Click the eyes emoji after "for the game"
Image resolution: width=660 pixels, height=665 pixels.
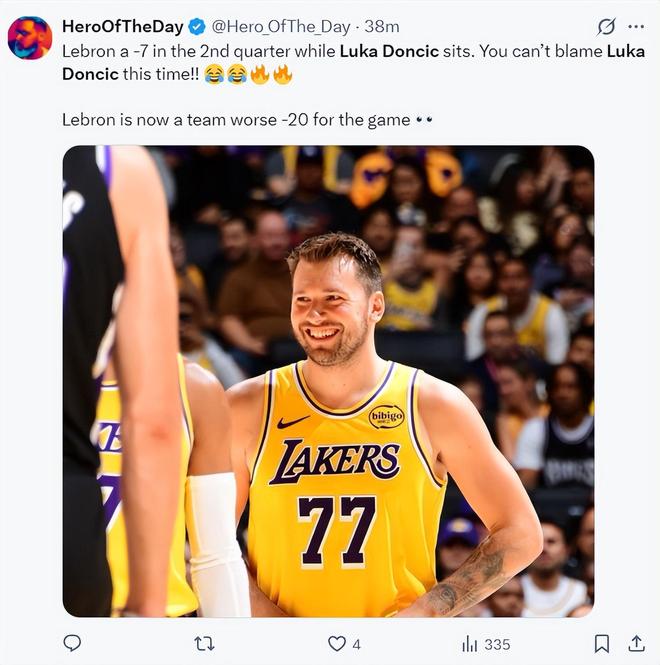tap(424, 120)
